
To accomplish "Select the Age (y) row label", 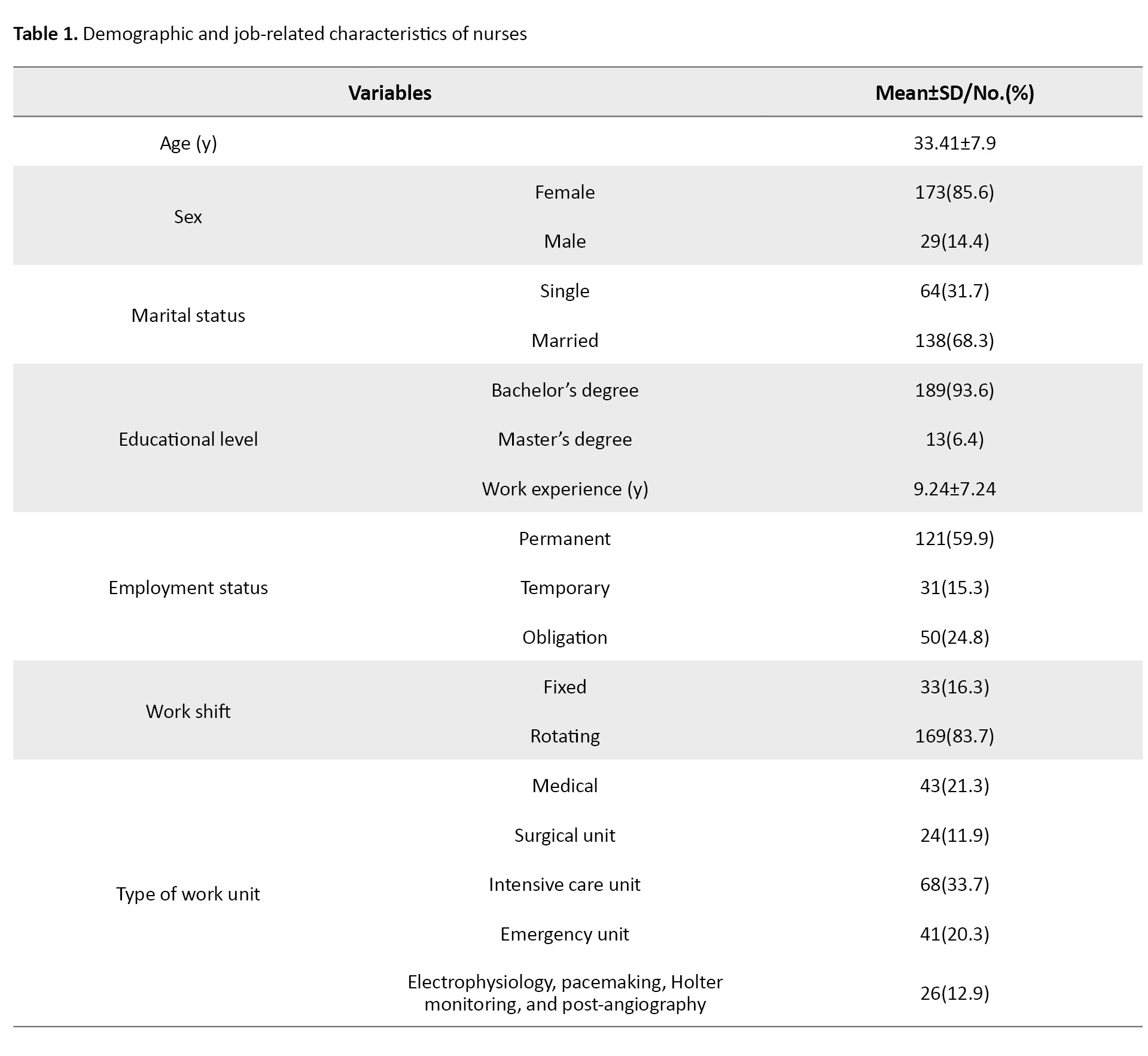I will pos(188,143).
